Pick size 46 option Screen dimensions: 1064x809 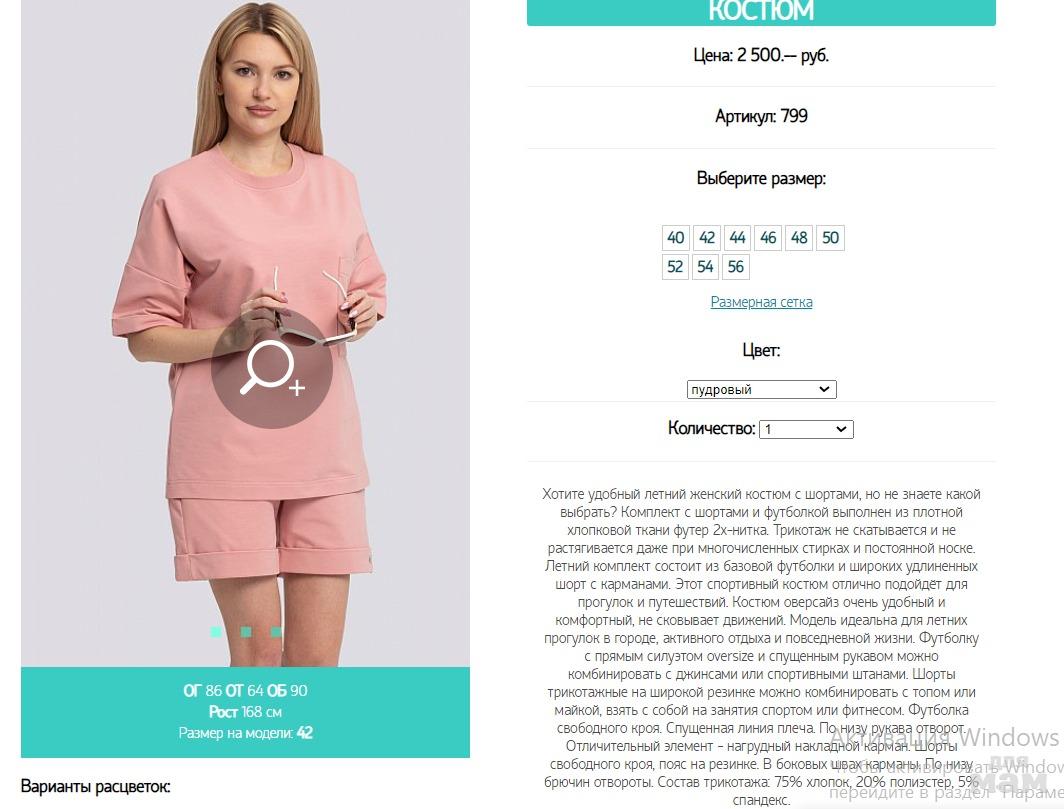[767, 238]
